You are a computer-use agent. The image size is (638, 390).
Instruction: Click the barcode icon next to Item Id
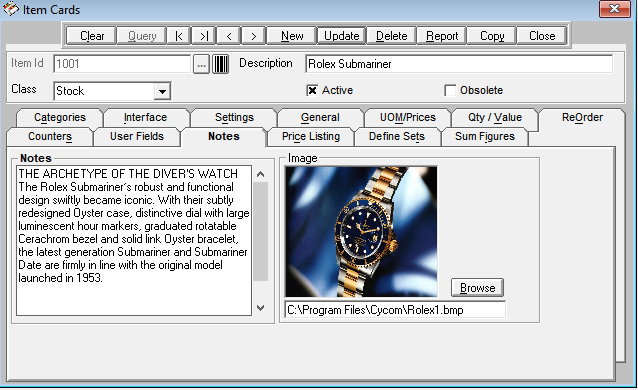221,64
